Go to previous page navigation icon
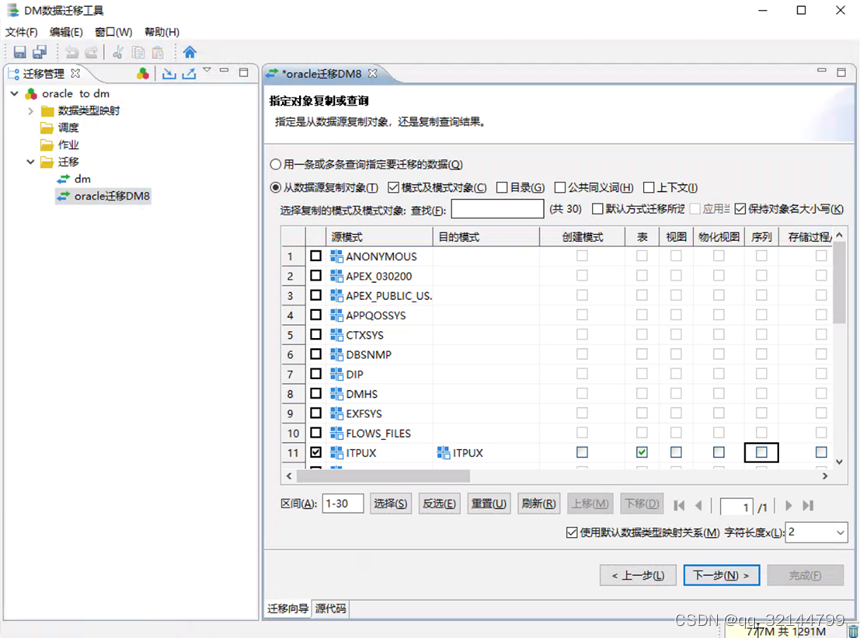The height and width of the screenshot is (638, 860). [x=698, y=505]
